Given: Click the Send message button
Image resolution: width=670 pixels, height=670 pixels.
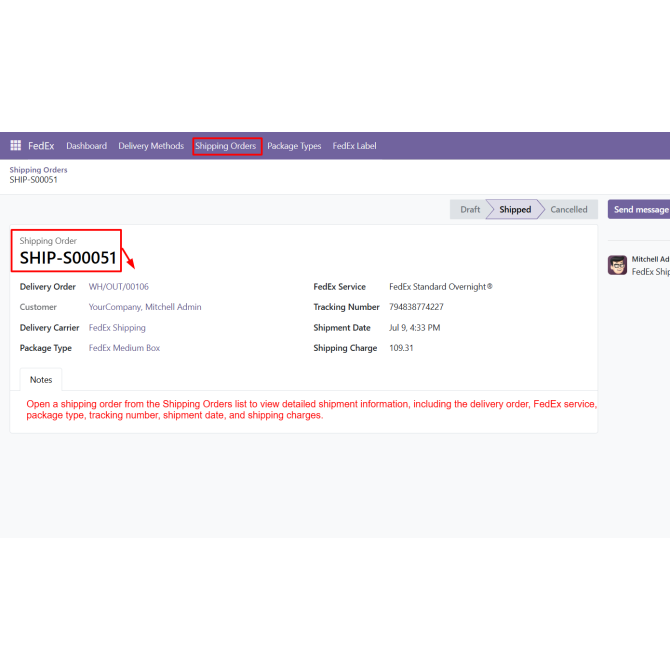Looking at the screenshot, I should [x=640, y=209].
